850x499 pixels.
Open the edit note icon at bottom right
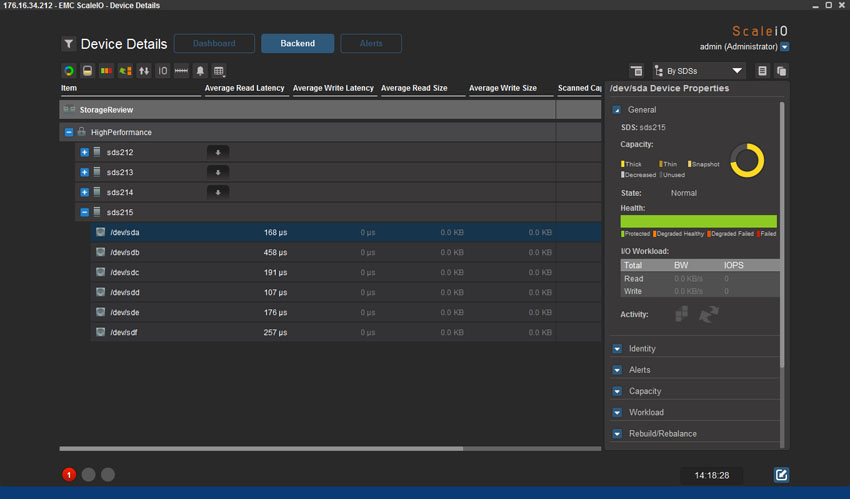[x=781, y=475]
